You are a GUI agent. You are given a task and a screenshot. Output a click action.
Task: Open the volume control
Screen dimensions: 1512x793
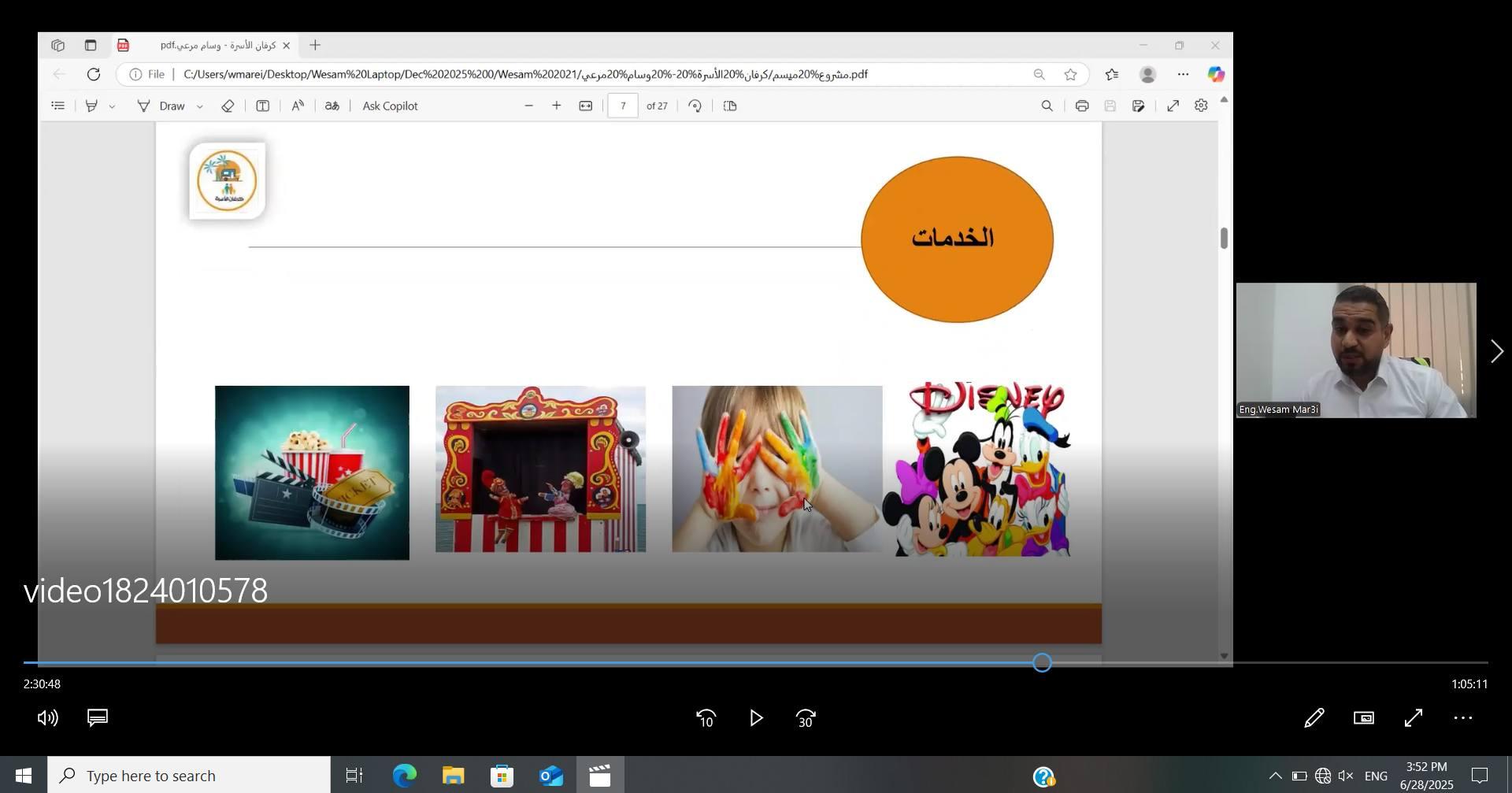48,718
